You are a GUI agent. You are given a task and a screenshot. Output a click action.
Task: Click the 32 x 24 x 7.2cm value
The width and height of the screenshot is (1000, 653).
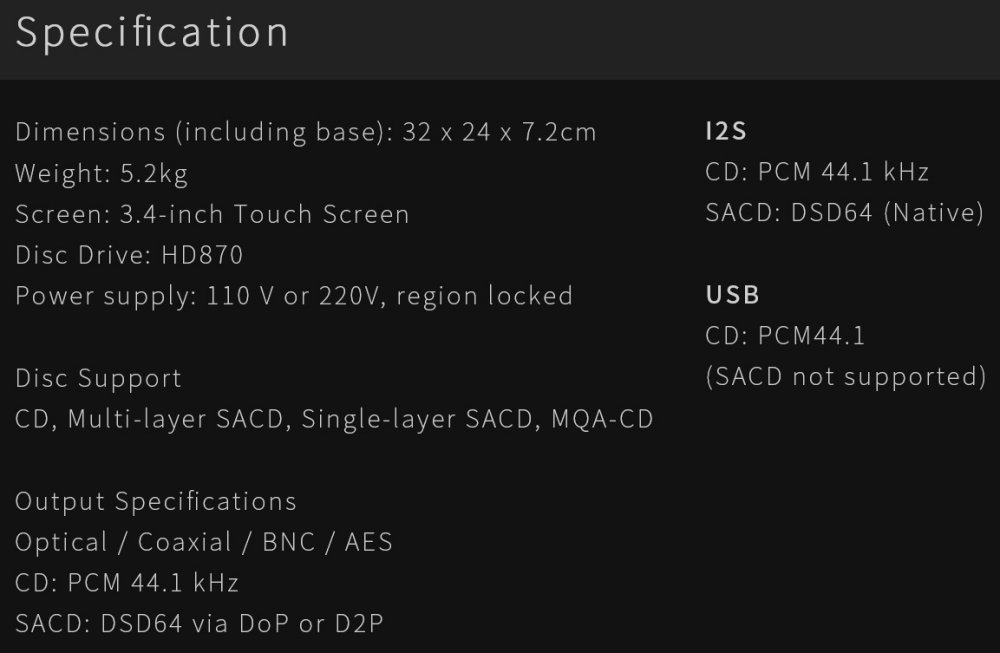500,132
